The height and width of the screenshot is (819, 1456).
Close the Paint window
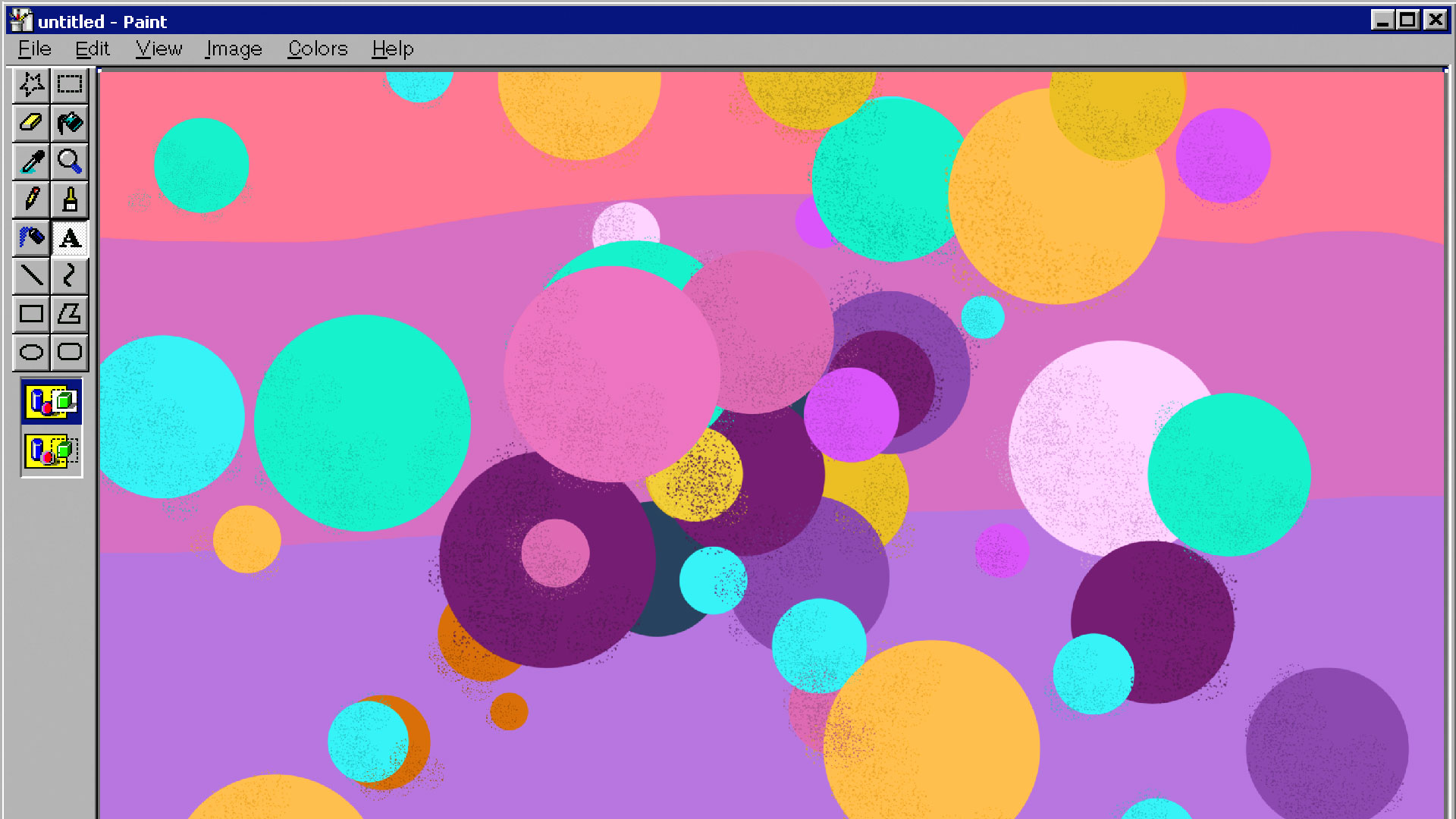(x=1436, y=20)
